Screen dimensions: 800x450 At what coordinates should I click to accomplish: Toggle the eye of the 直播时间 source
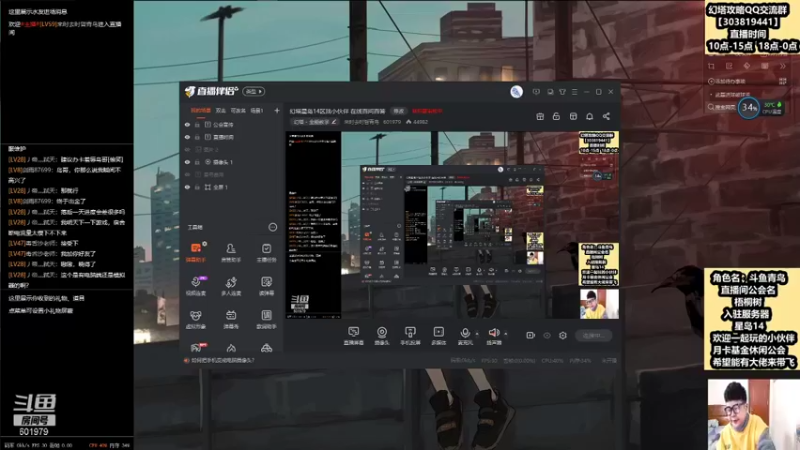(x=187, y=137)
